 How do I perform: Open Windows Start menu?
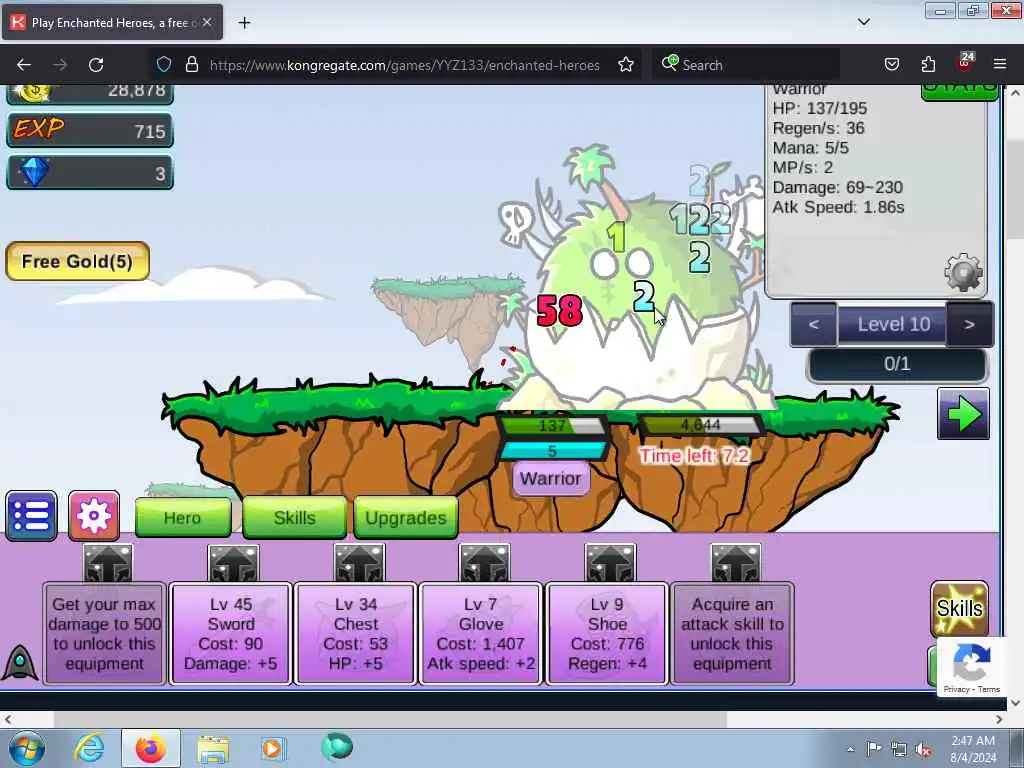coord(27,749)
